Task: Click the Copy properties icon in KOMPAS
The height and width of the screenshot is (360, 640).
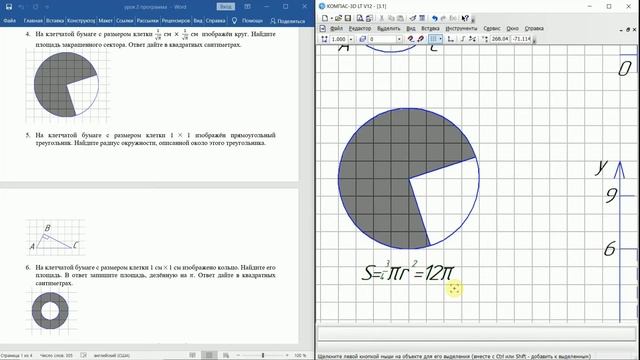Action: coord(413,18)
